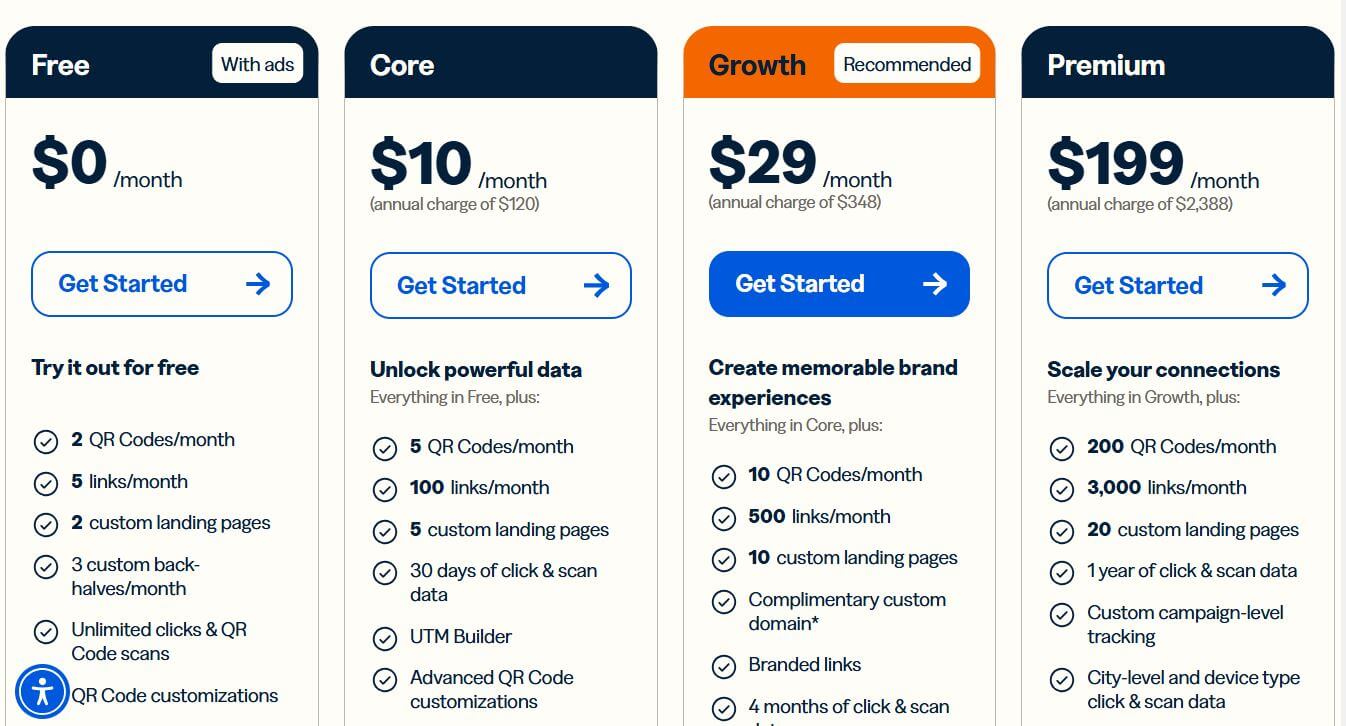
Task: Click the Unlock powerful data heading
Action: pos(476,370)
